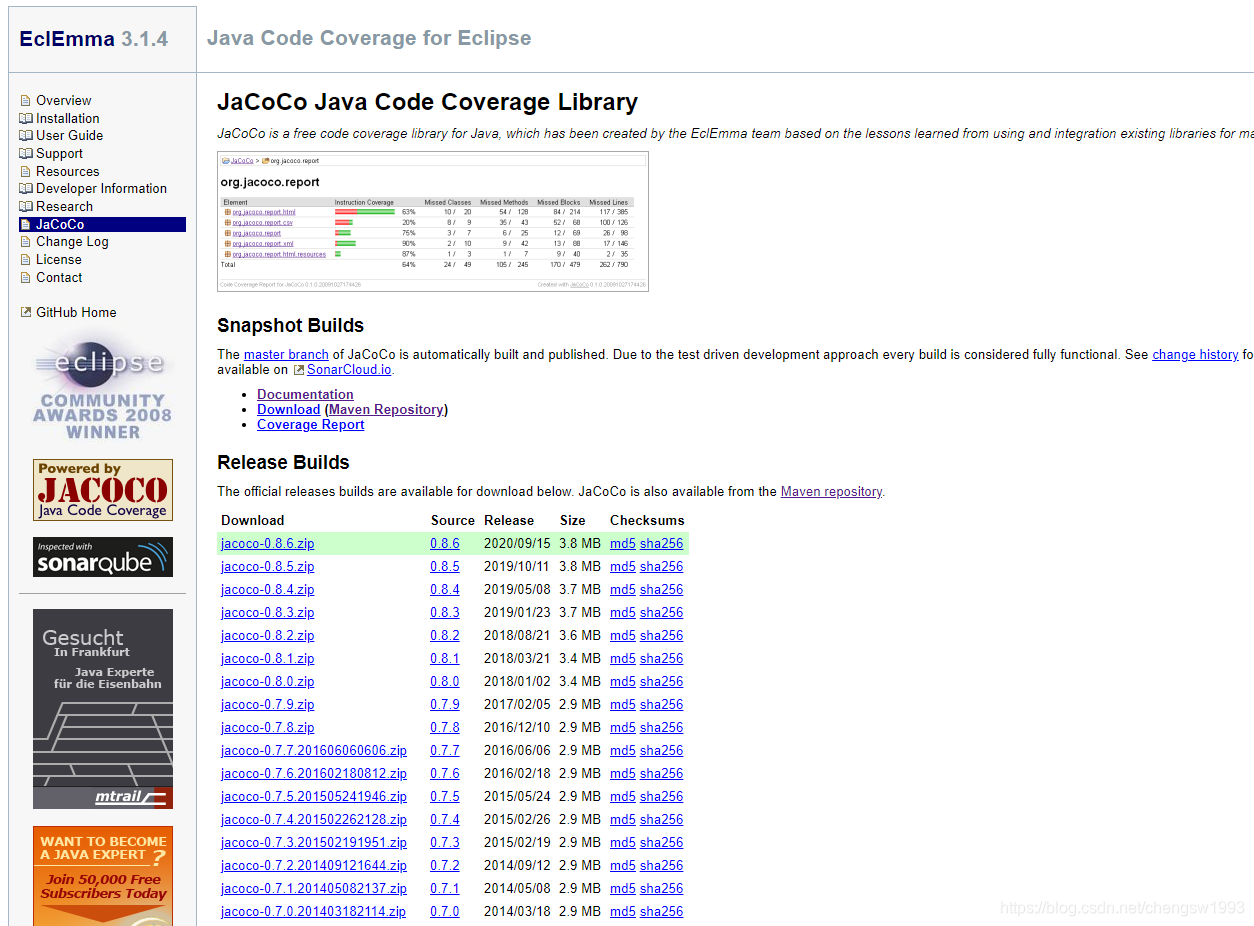Download jacoco-0.8.4.zip
The image size is (1254, 926).
(267, 589)
